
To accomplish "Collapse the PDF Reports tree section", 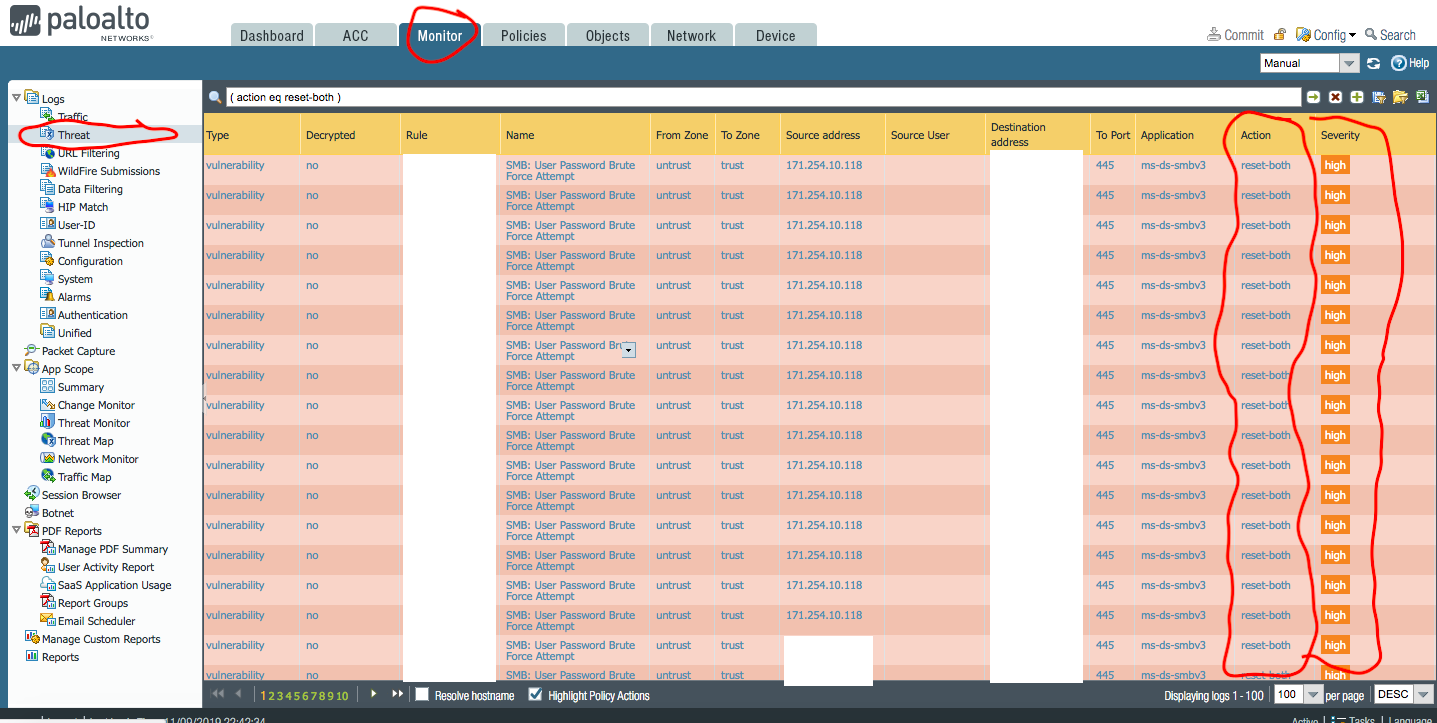I will coord(16,531).
